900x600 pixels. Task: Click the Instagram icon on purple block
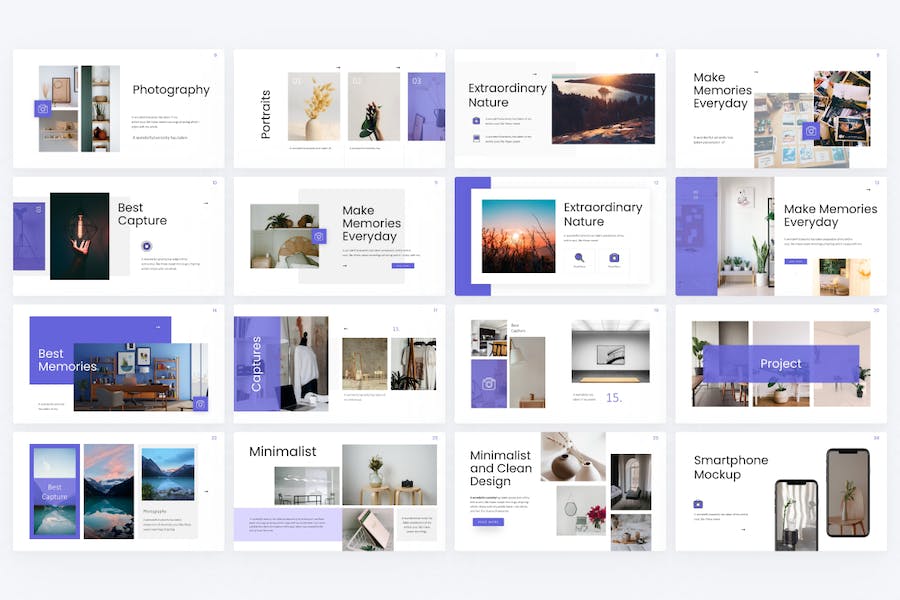click(489, 384)
